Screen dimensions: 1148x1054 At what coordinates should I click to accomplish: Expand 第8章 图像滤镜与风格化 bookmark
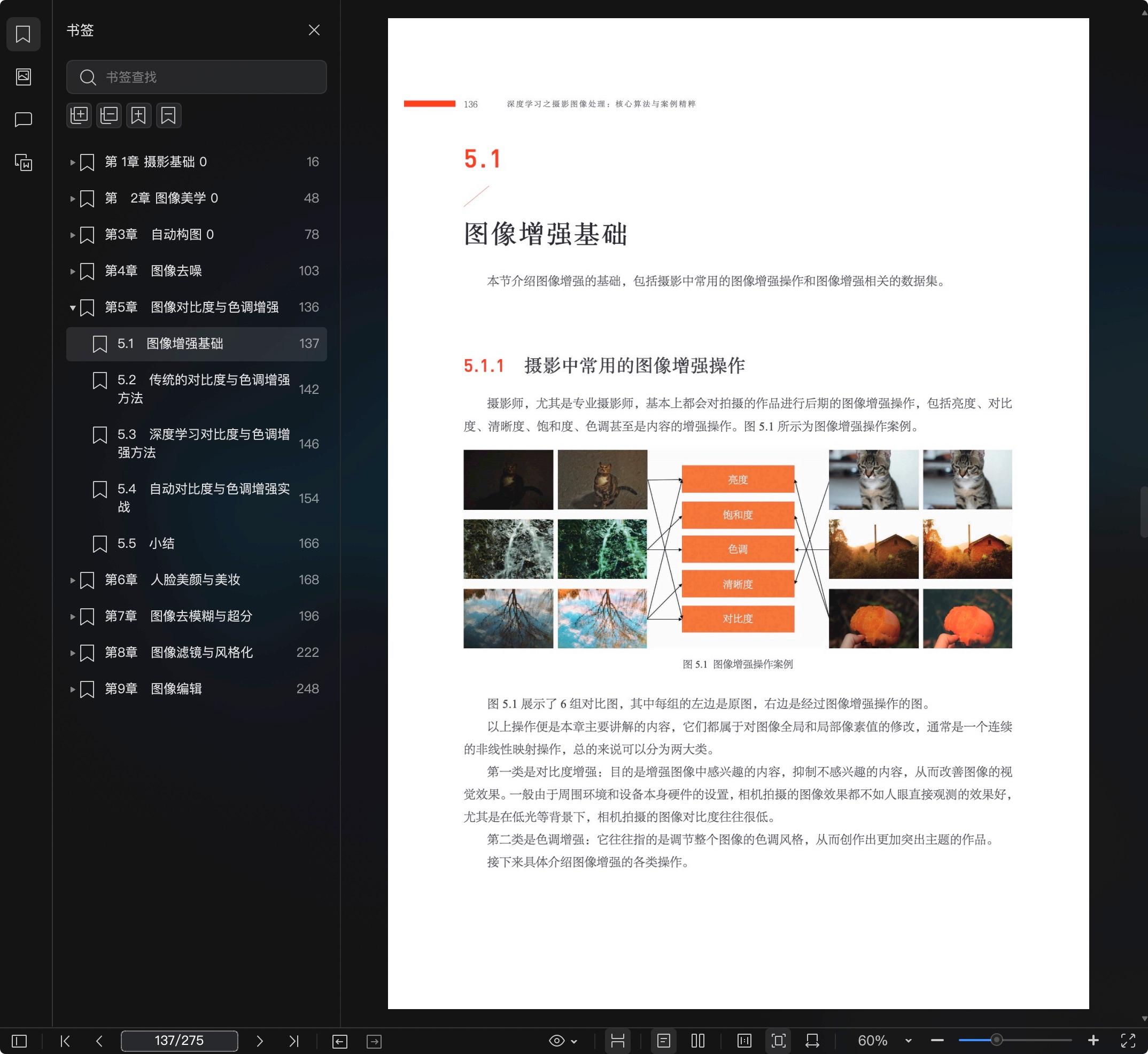tap(73, 653)
